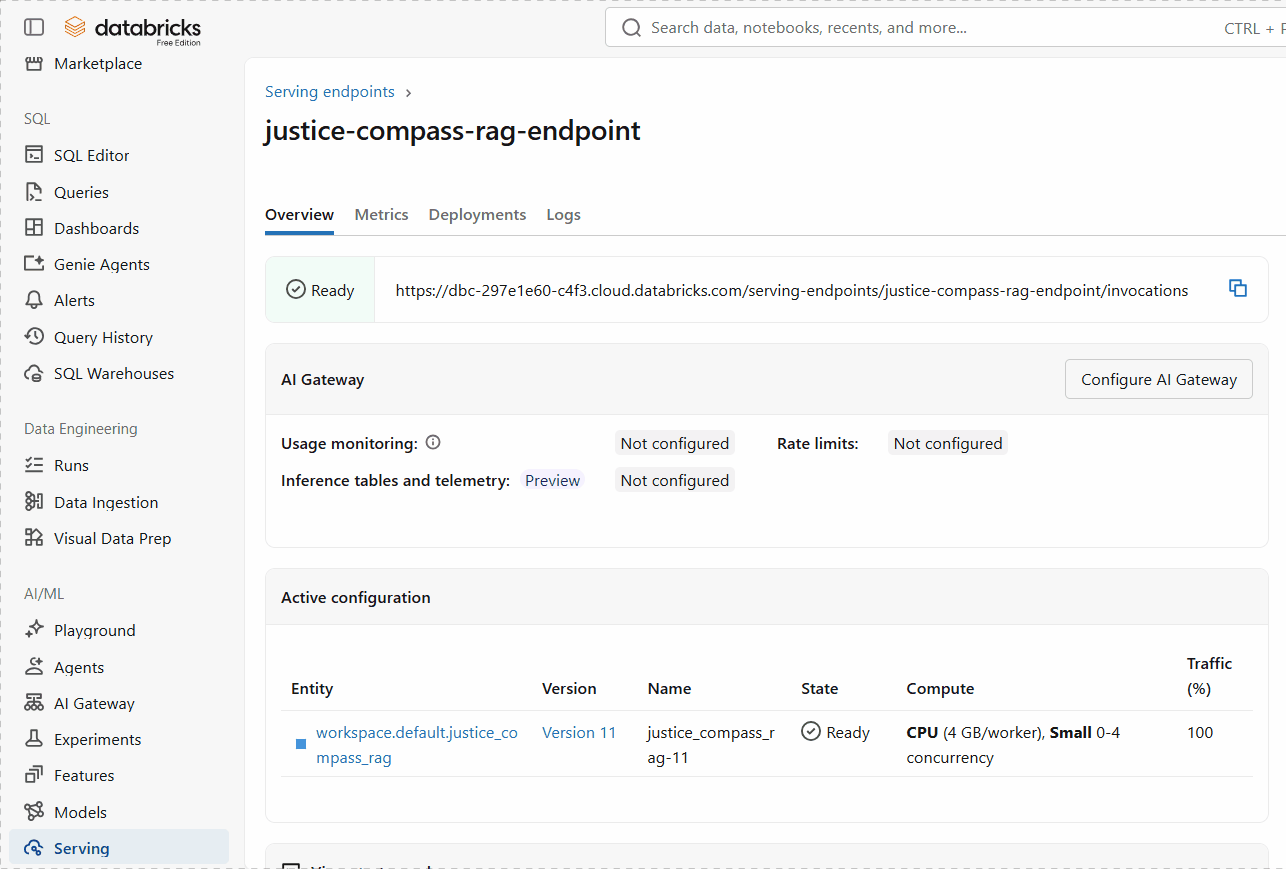Click the Query History clock icon

[34, 338]
